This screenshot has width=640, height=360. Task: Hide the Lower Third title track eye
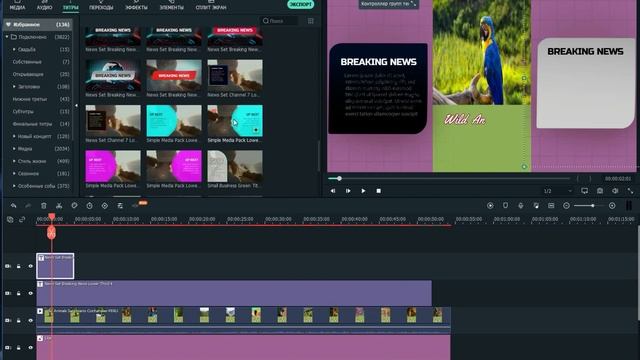point(30,293)
